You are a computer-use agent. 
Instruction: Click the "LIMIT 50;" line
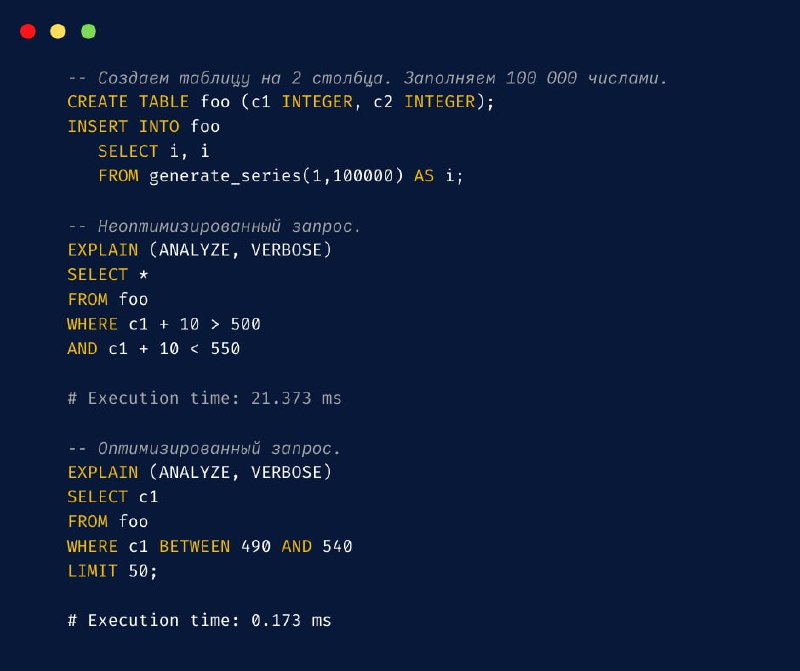pos(112,571)
